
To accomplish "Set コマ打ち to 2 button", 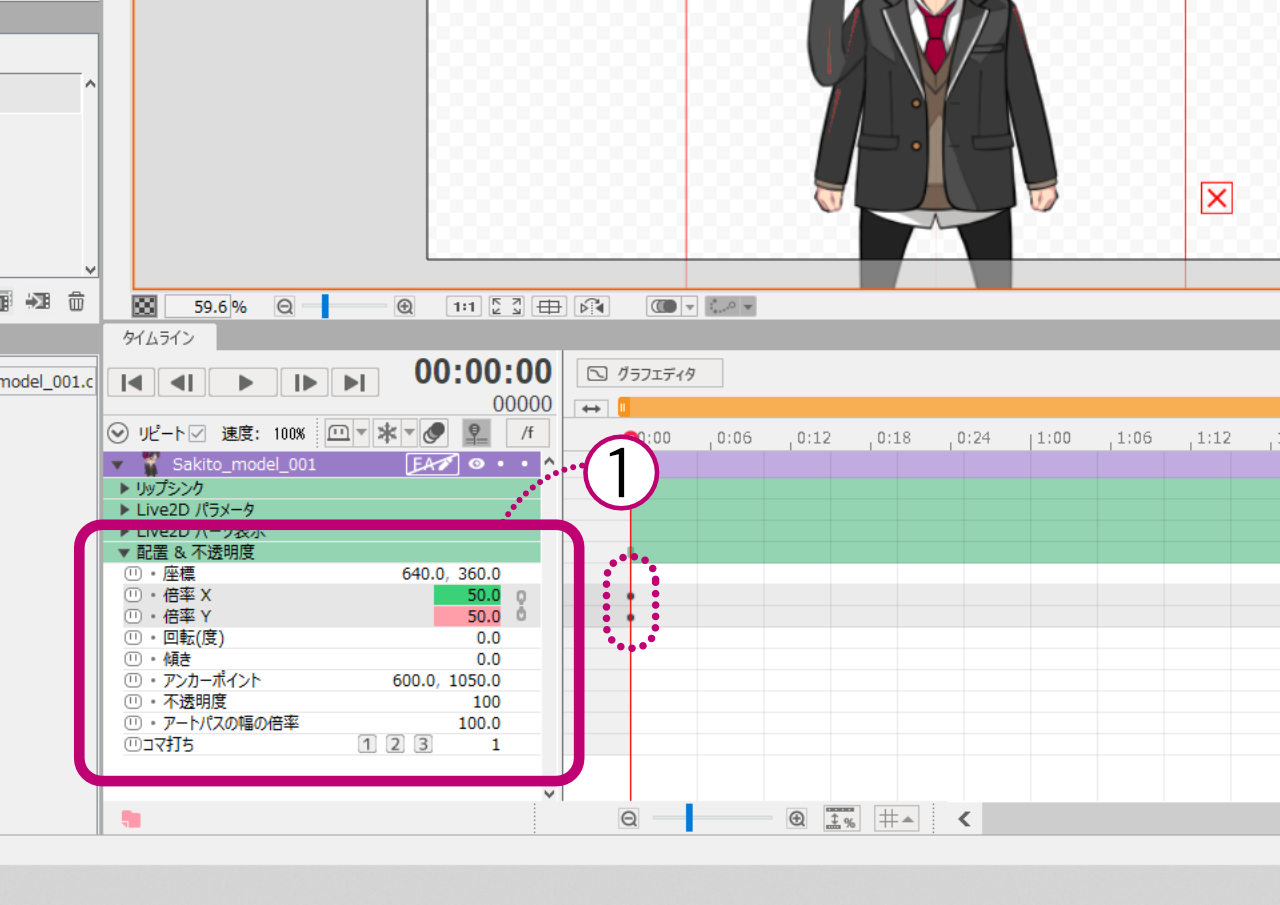I will click(x=395, y=744).
